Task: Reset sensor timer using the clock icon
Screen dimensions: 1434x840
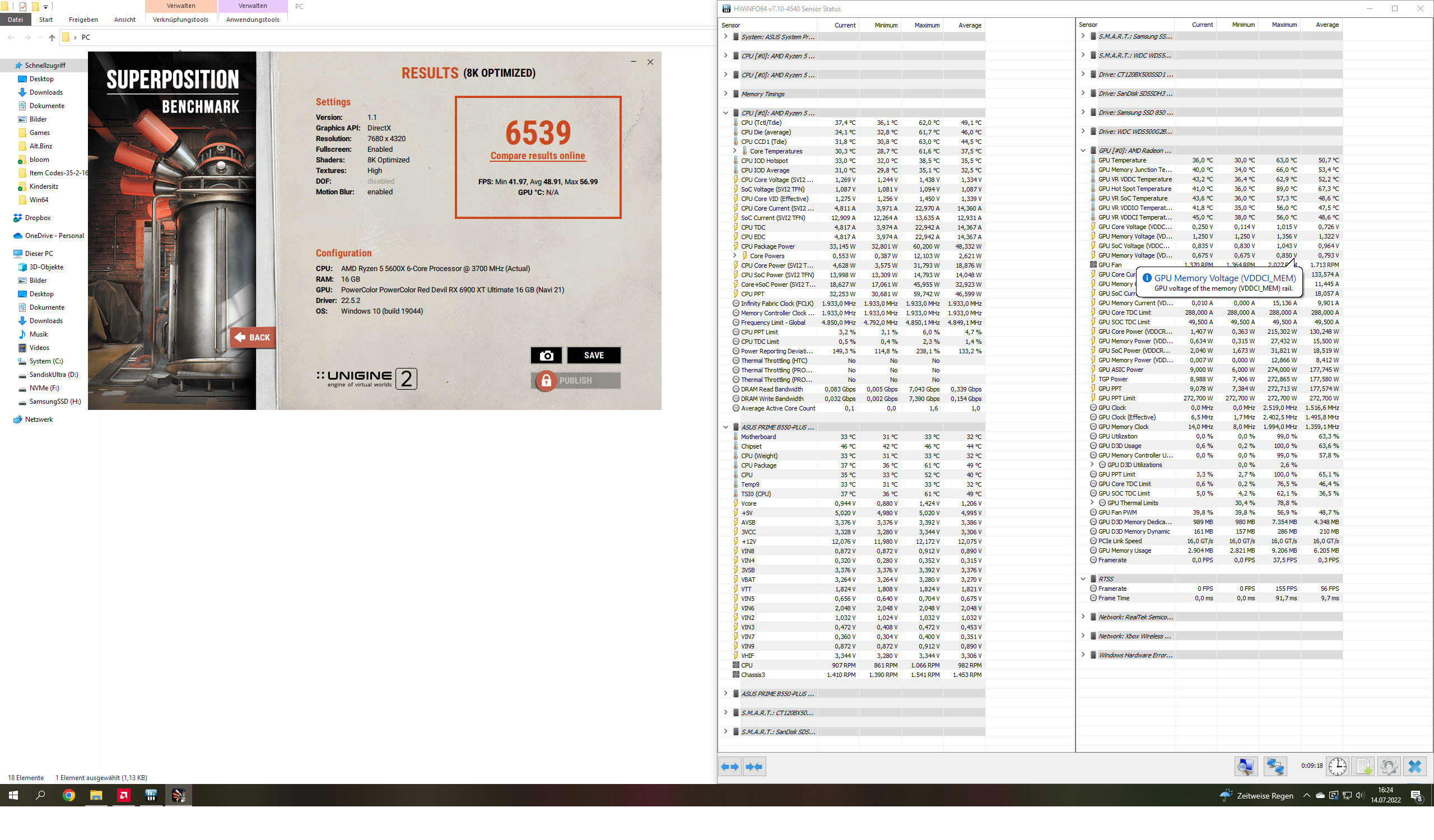Action: coord(1337,767)
